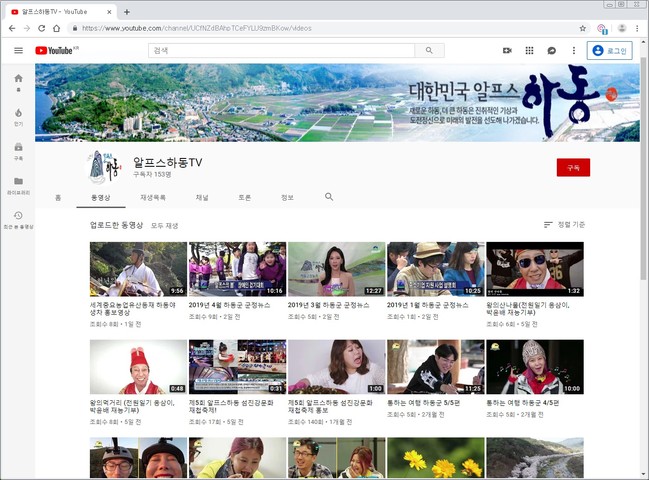Expand the 정렬 기준 sort dropdown
Image resolution: width=649 pixels, height=480 pixels.
point(564,225)
